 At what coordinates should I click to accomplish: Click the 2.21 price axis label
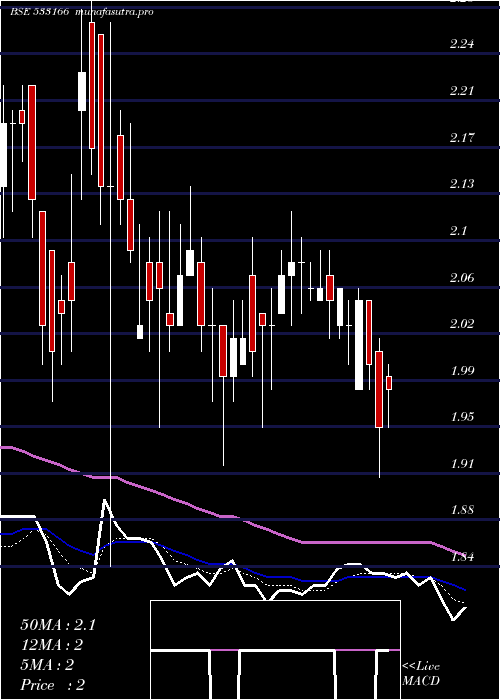[462, 91]
